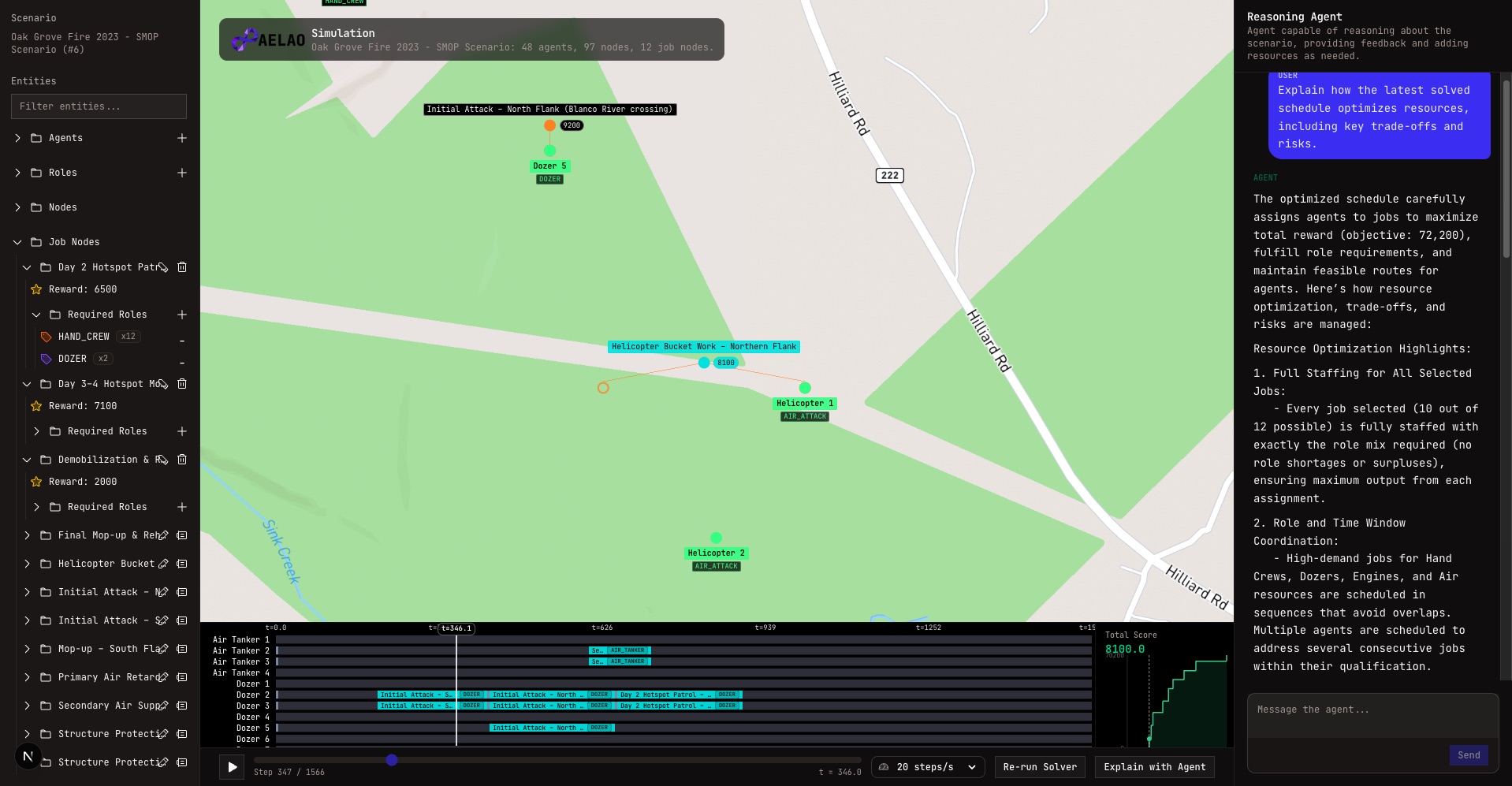Image resolution: width=1512 pixels, height=786 pixels.
Task: Click the Air Tanker 1 timeline row label
Action: (241, 640)
